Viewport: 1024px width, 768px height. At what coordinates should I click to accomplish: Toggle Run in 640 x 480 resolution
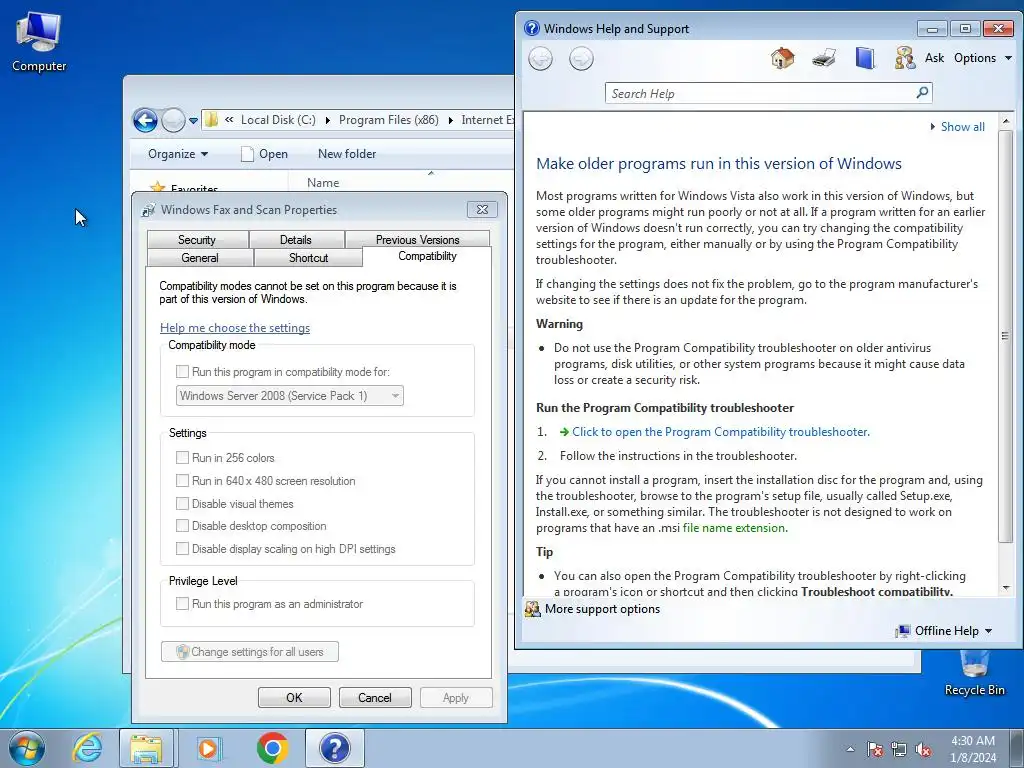(182, 481)
